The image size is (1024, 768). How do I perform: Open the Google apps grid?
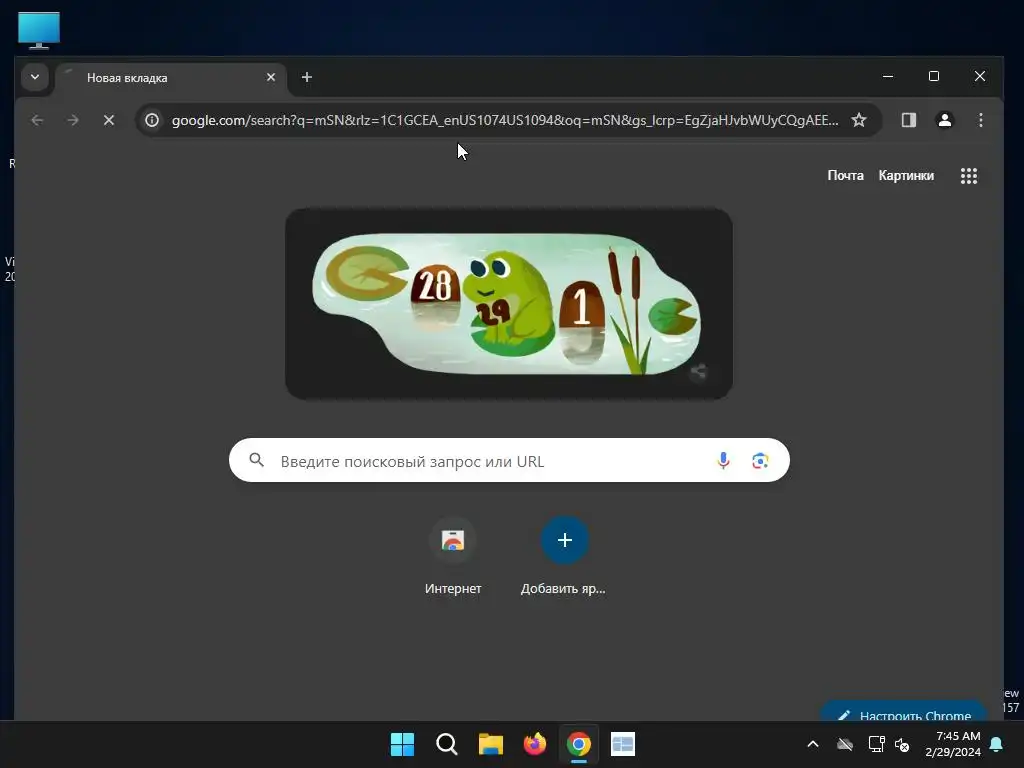coord(968,176)
